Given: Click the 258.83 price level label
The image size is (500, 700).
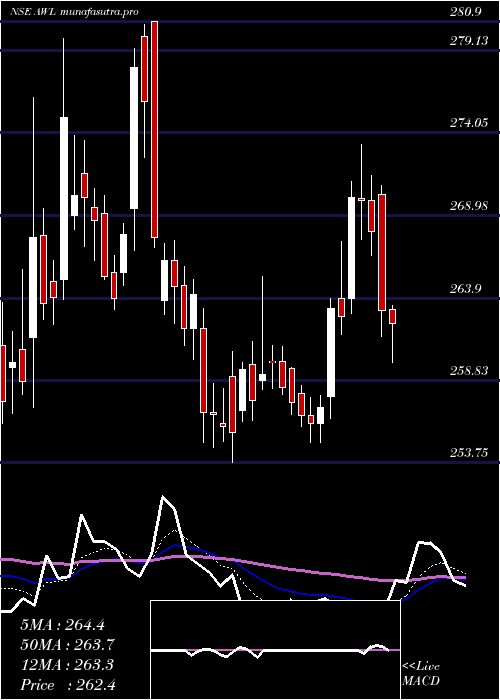Looking at the screenshot, I should tap(469, 371).
